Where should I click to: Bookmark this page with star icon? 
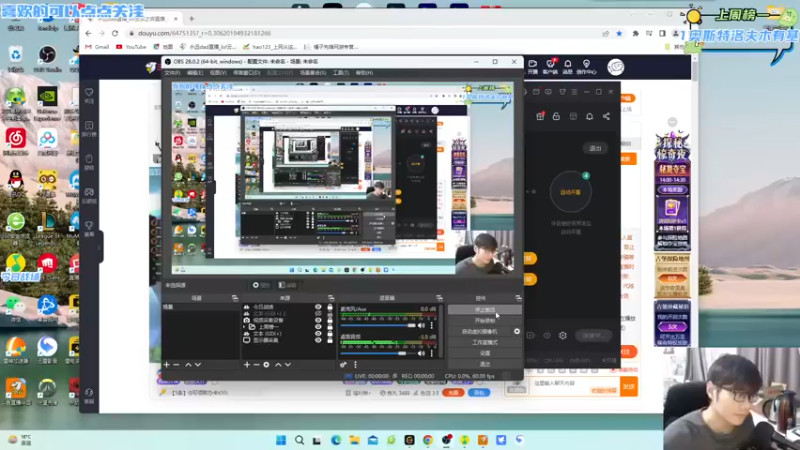pos(619,33)
